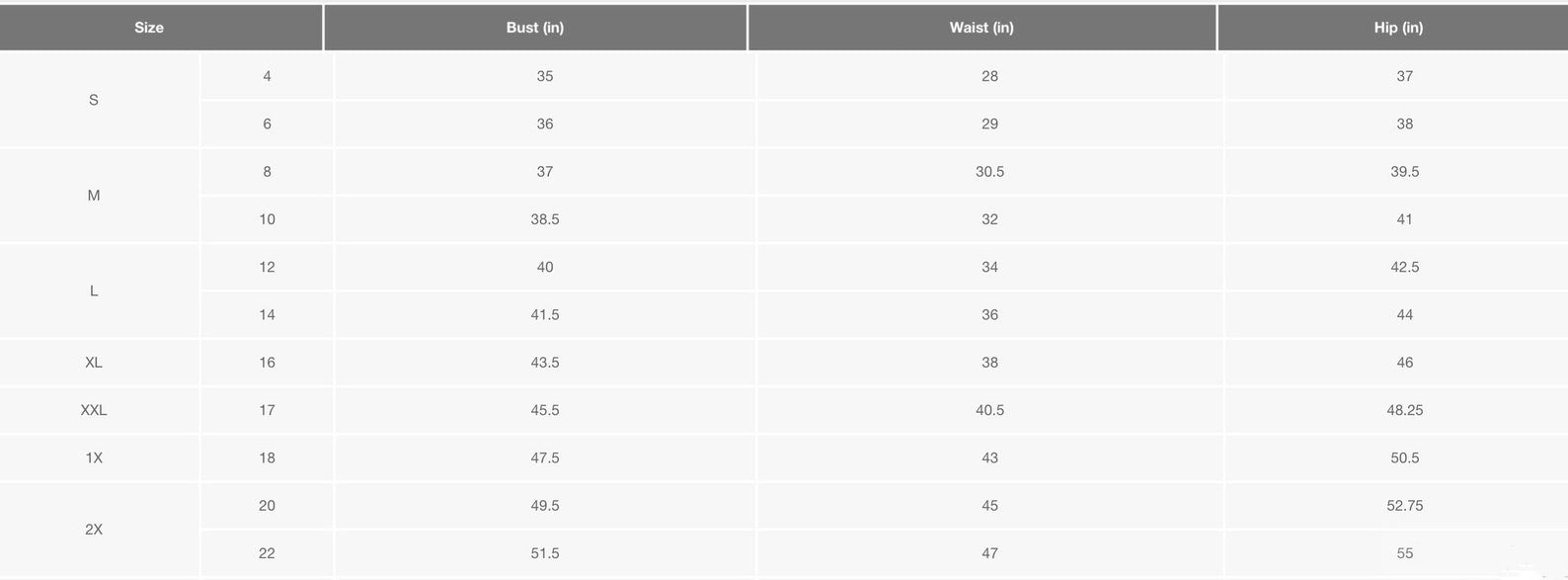This screenshot has width=1568, height=580.
Task: Select the L size label cell
Action: pyautogui.click(x=94, y=291)
